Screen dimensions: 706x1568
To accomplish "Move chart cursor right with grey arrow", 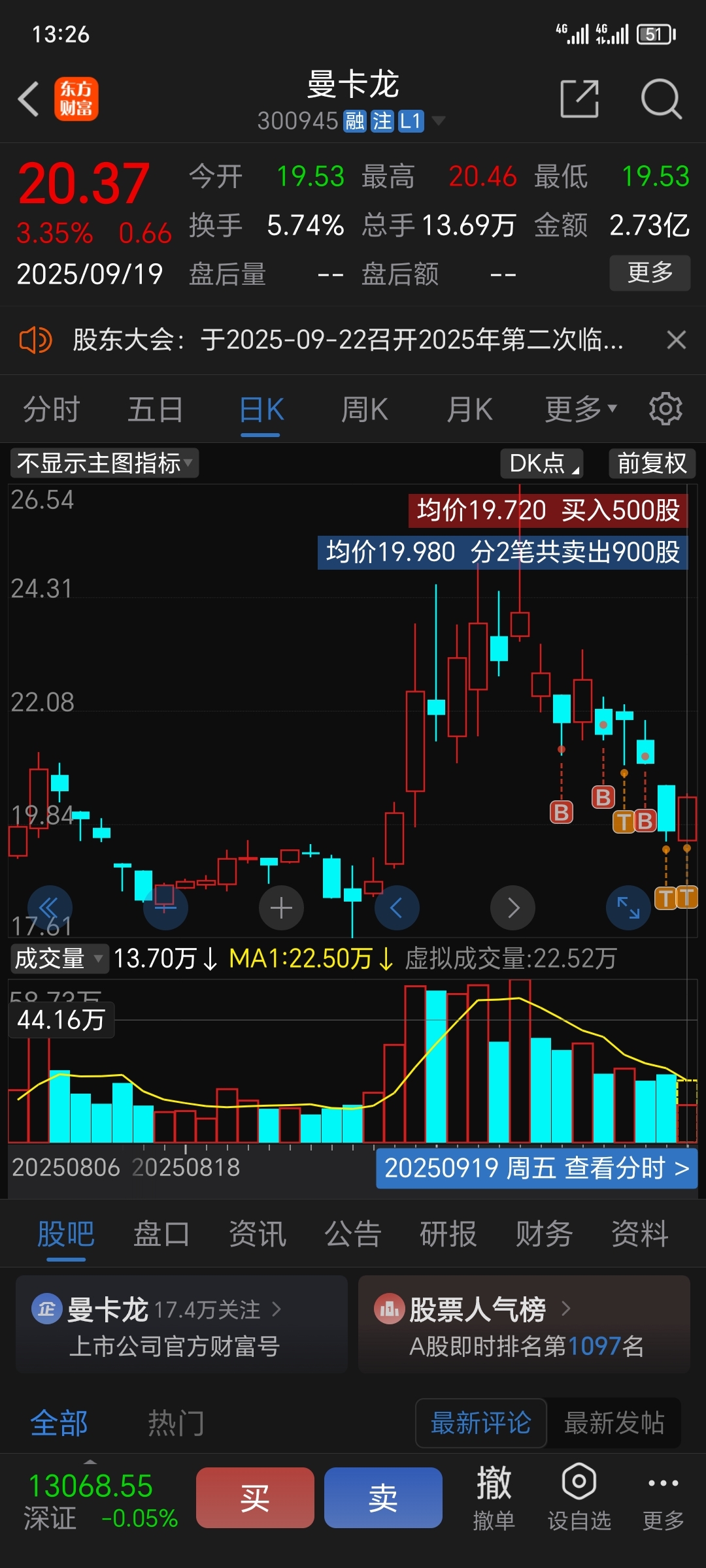I will point(513,907).
